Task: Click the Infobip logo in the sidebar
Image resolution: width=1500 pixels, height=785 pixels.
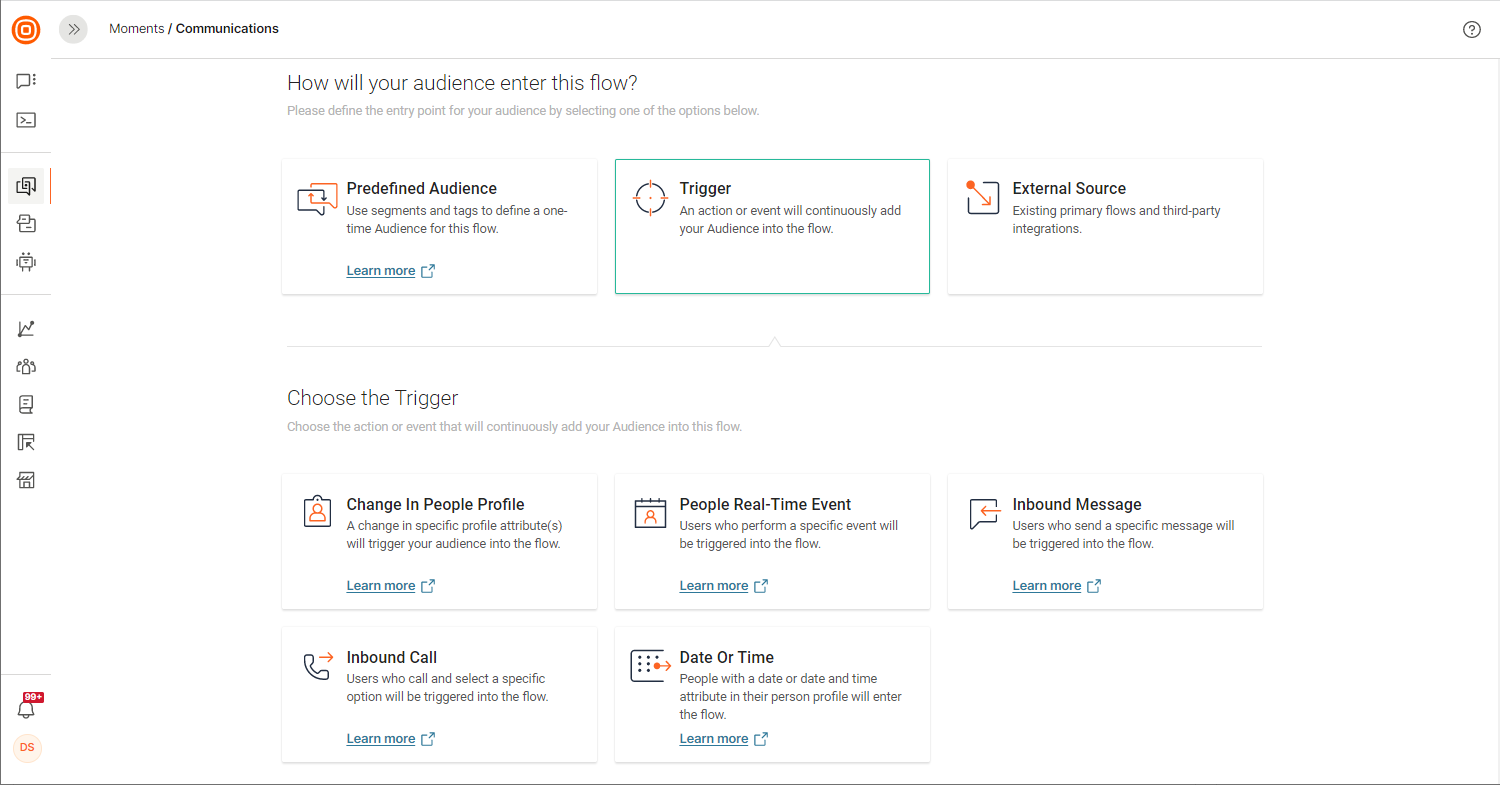Action: 26,30
